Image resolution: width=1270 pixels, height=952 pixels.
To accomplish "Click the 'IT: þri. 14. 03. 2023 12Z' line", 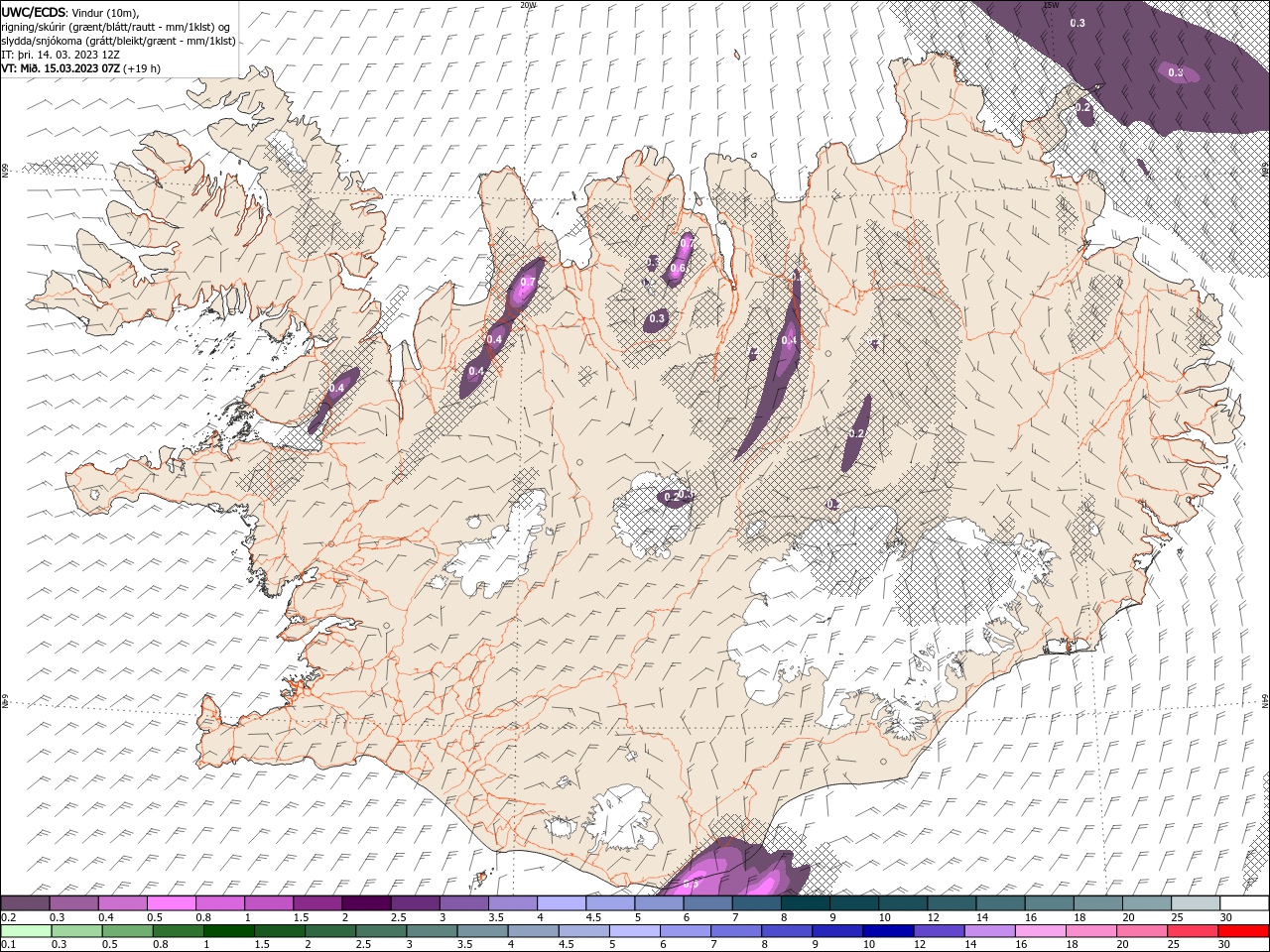I will coord(61,55).
